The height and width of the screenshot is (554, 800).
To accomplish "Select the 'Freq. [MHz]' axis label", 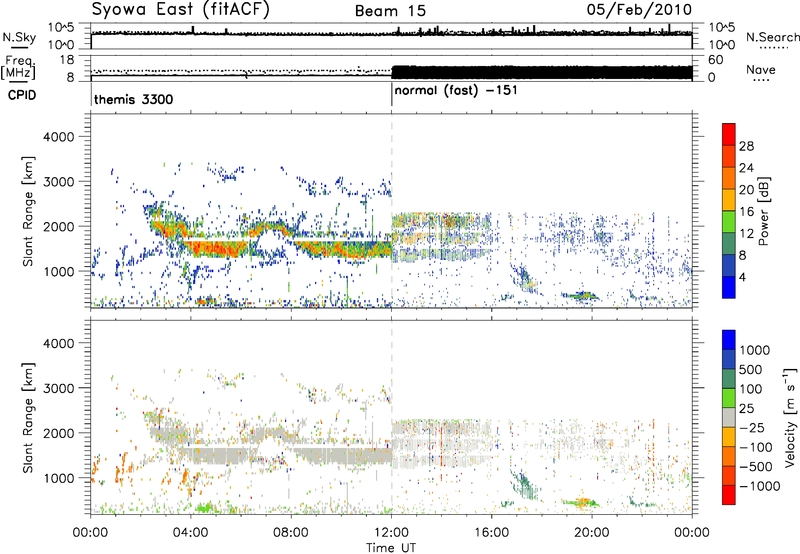I will click(x=18, y=67).
